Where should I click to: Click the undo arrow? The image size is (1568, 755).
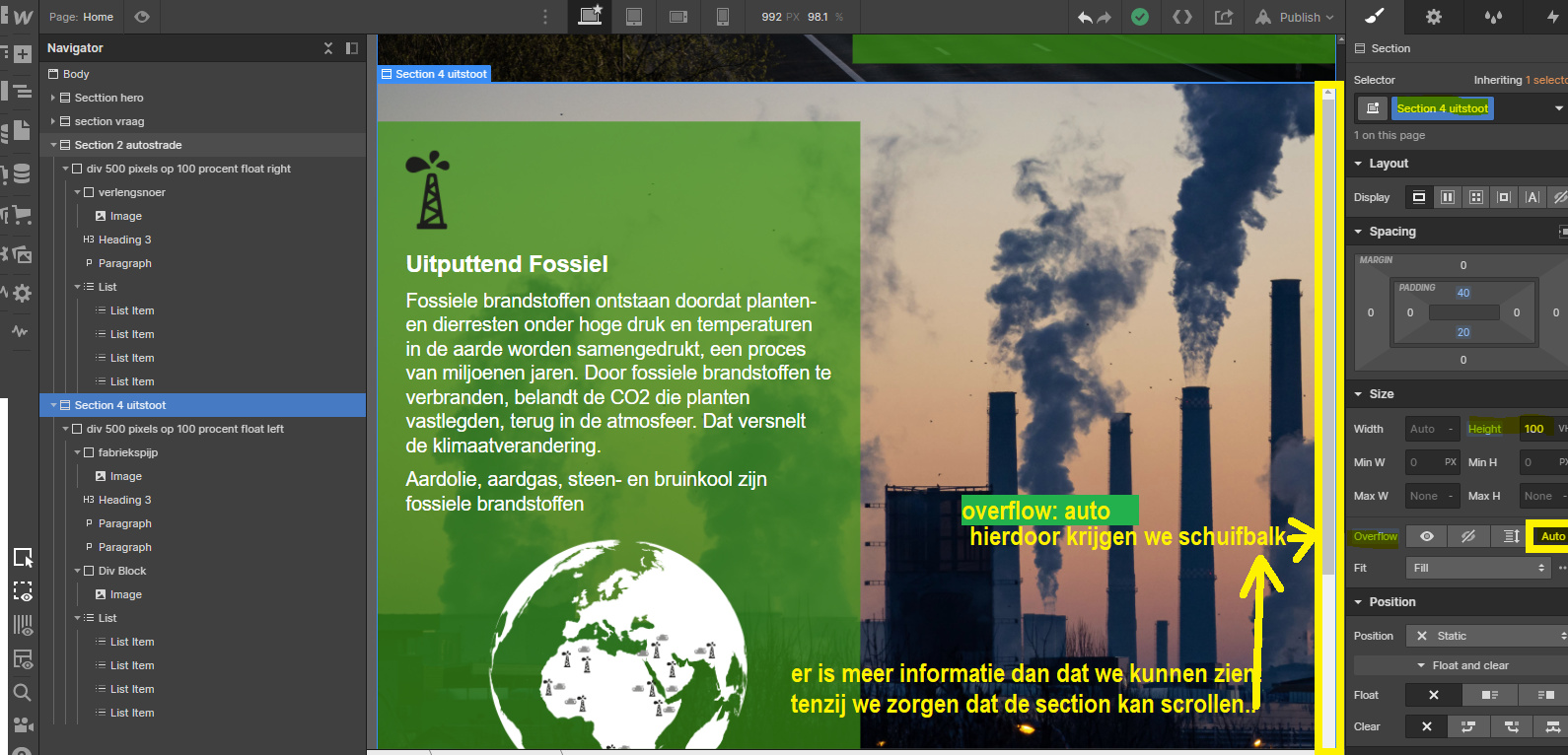coord(1086,18)
